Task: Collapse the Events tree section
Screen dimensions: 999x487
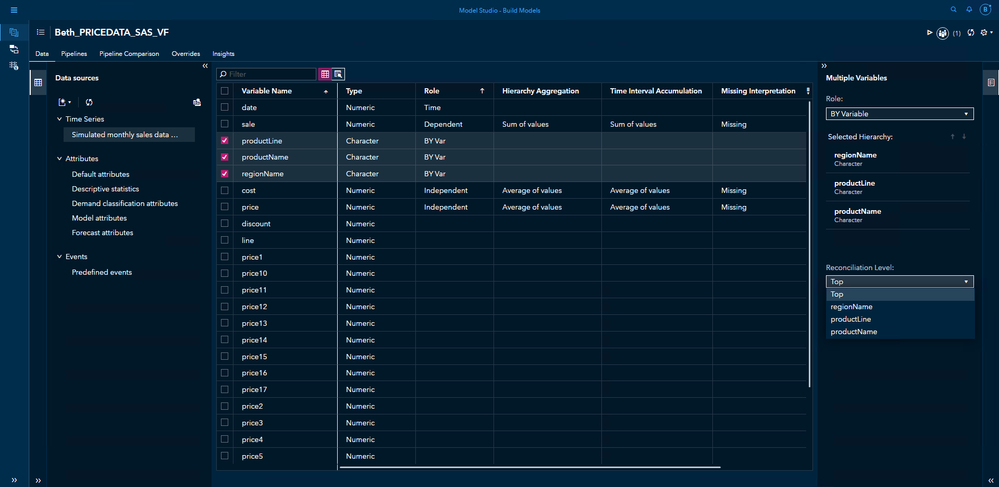Action: click(x=59, y=257)
